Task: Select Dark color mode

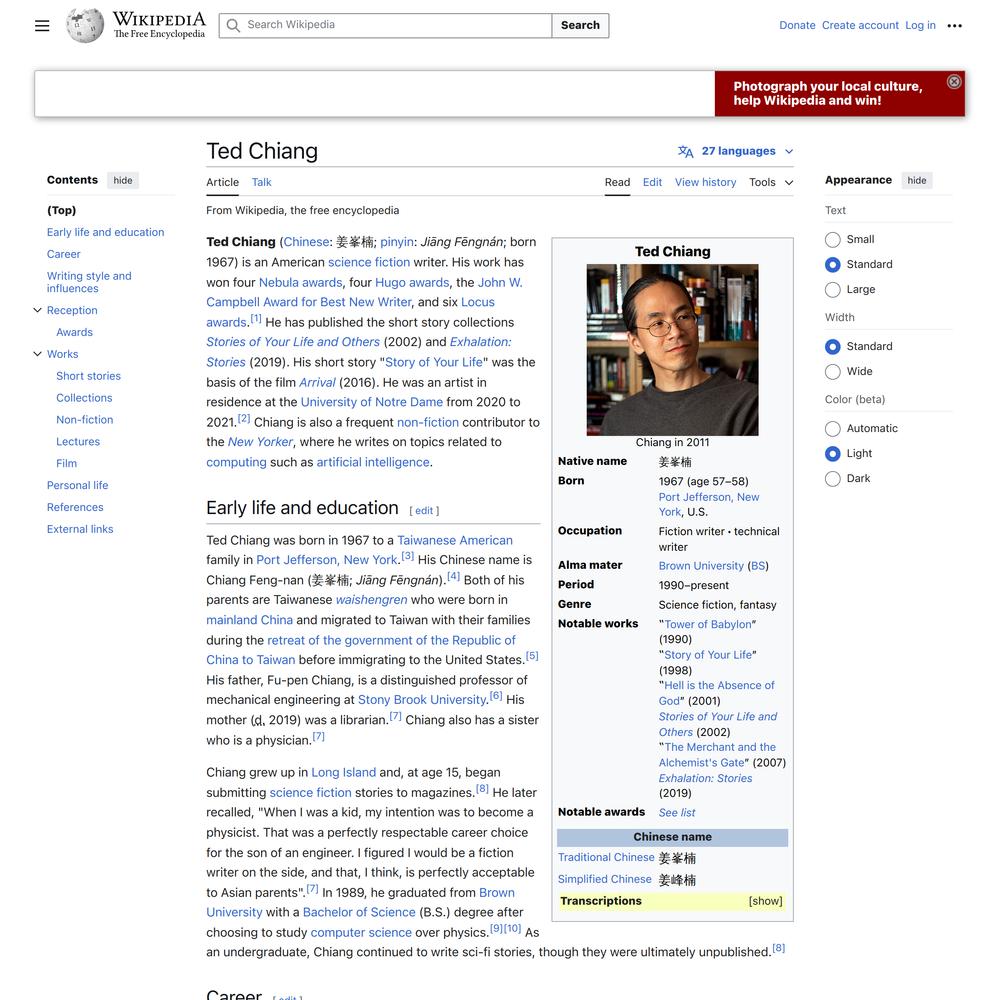Action: [x=832, y=478]
